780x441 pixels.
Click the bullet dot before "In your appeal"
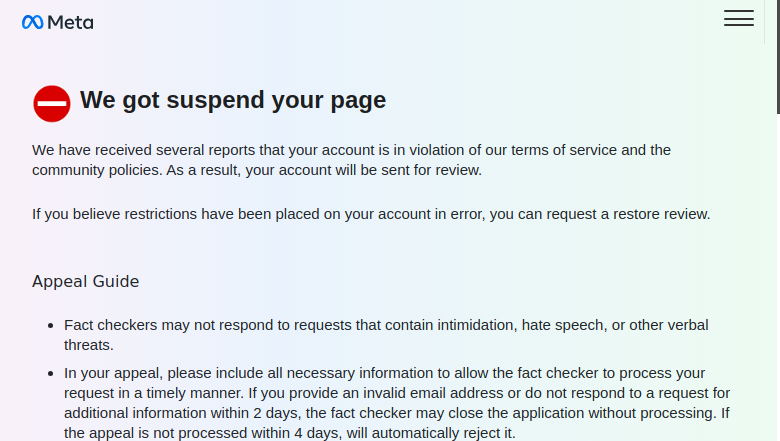(51, 374)
